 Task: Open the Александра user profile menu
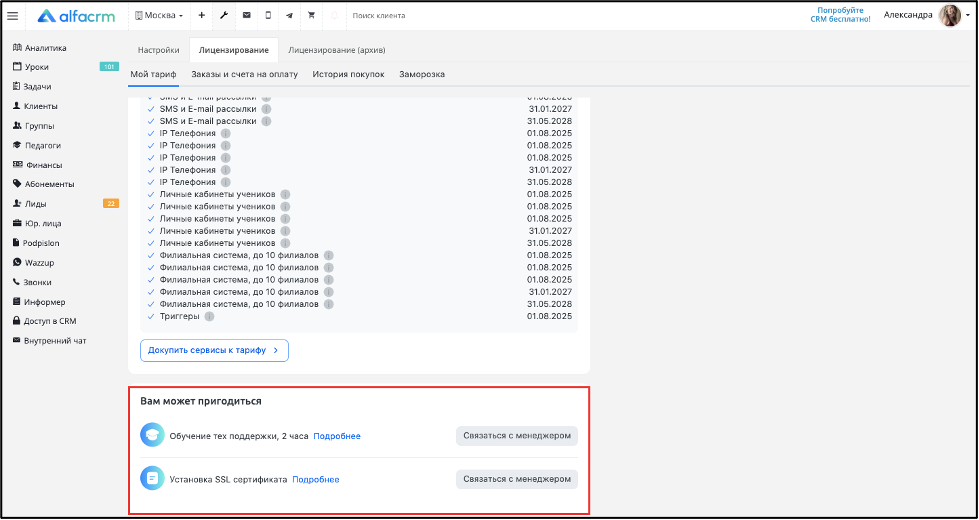(x=920, y=15)
